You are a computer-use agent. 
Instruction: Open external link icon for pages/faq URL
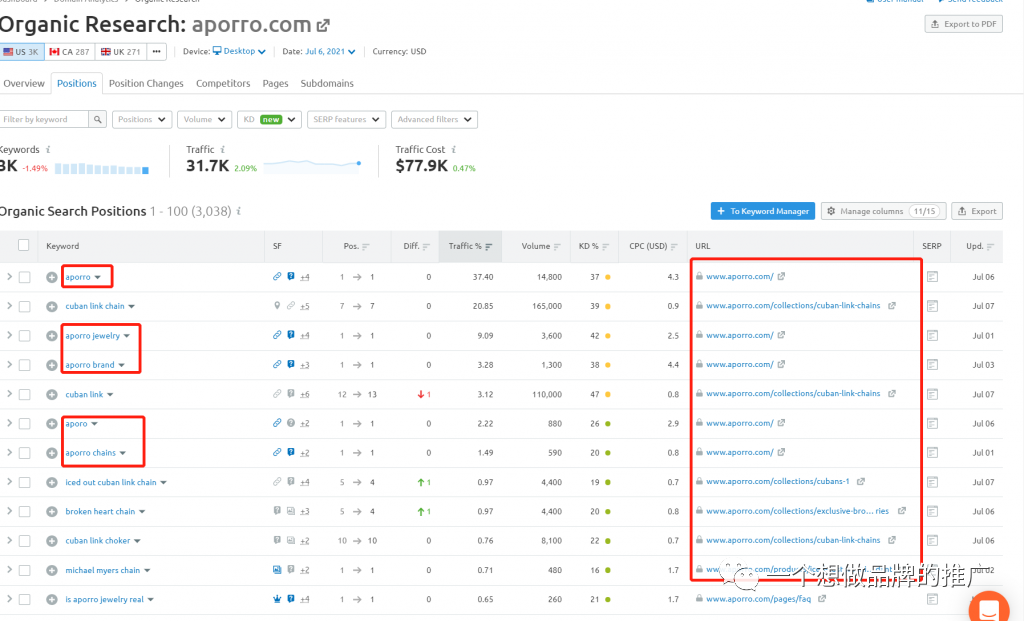822,598
